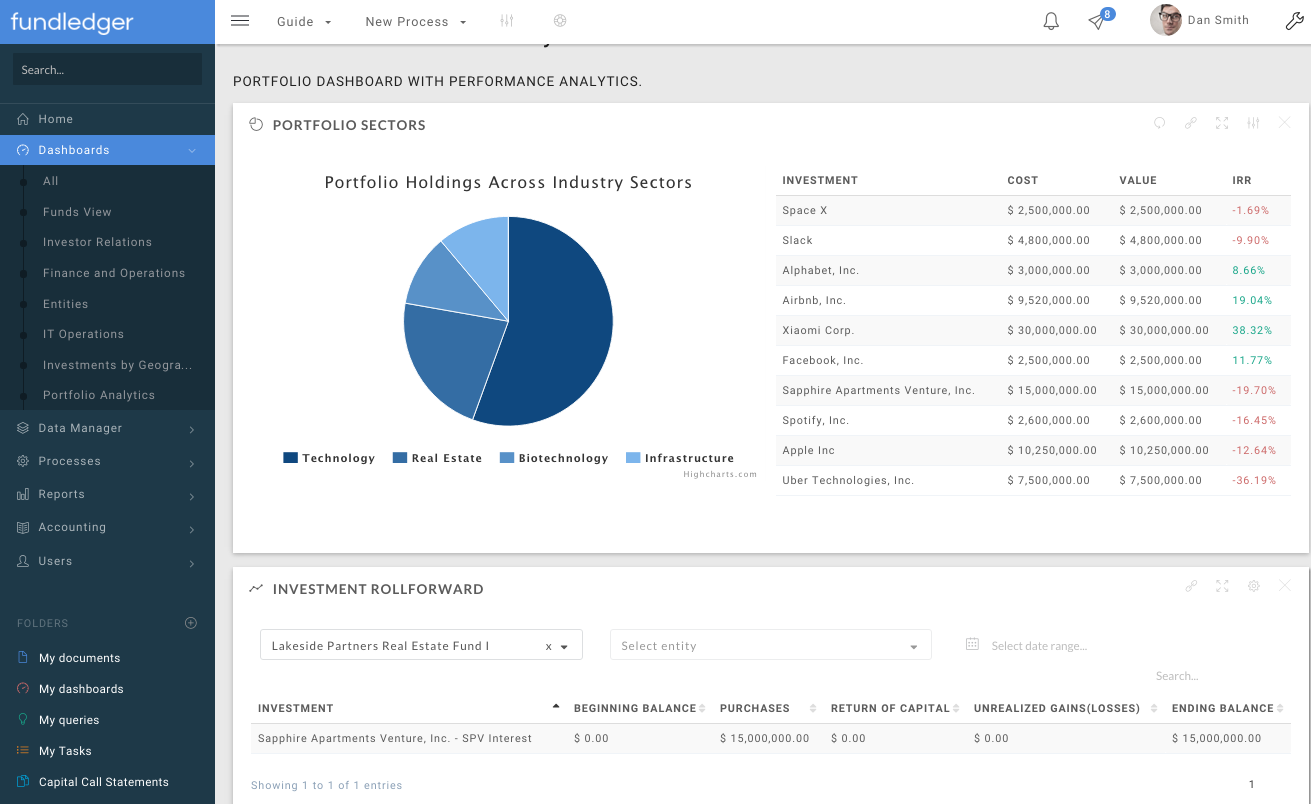
Task: Open the notifications bell
Action: (x=1051, y=21)
